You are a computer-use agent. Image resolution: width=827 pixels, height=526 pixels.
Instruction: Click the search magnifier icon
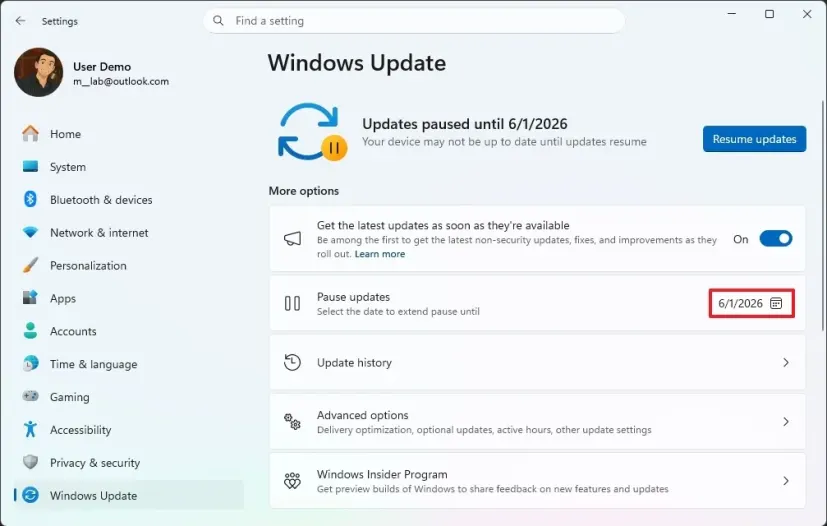[218, 21]
